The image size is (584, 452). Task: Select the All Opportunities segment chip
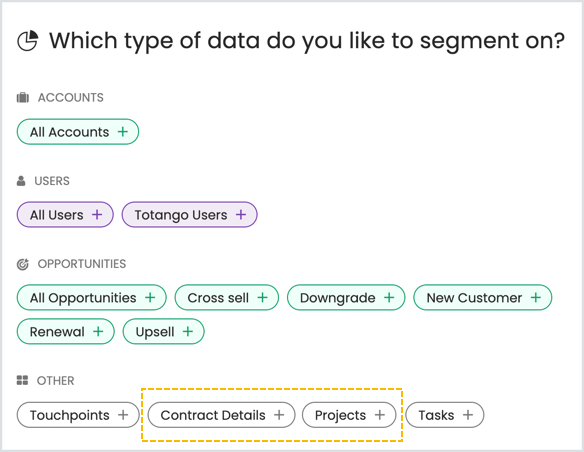(92, 297)
